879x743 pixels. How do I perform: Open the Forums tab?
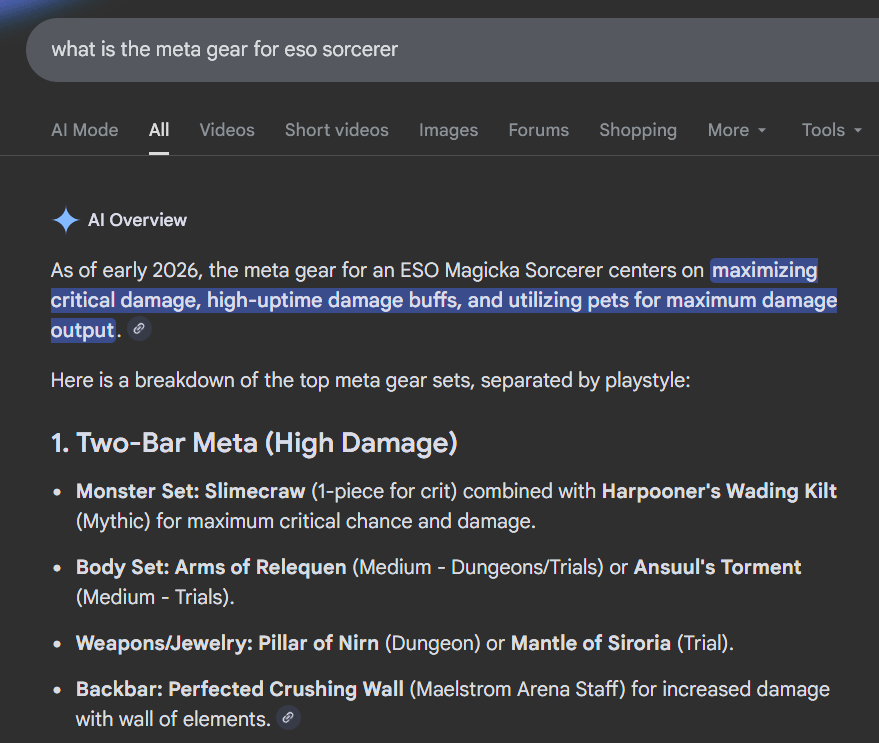click(x=539, y=130)
